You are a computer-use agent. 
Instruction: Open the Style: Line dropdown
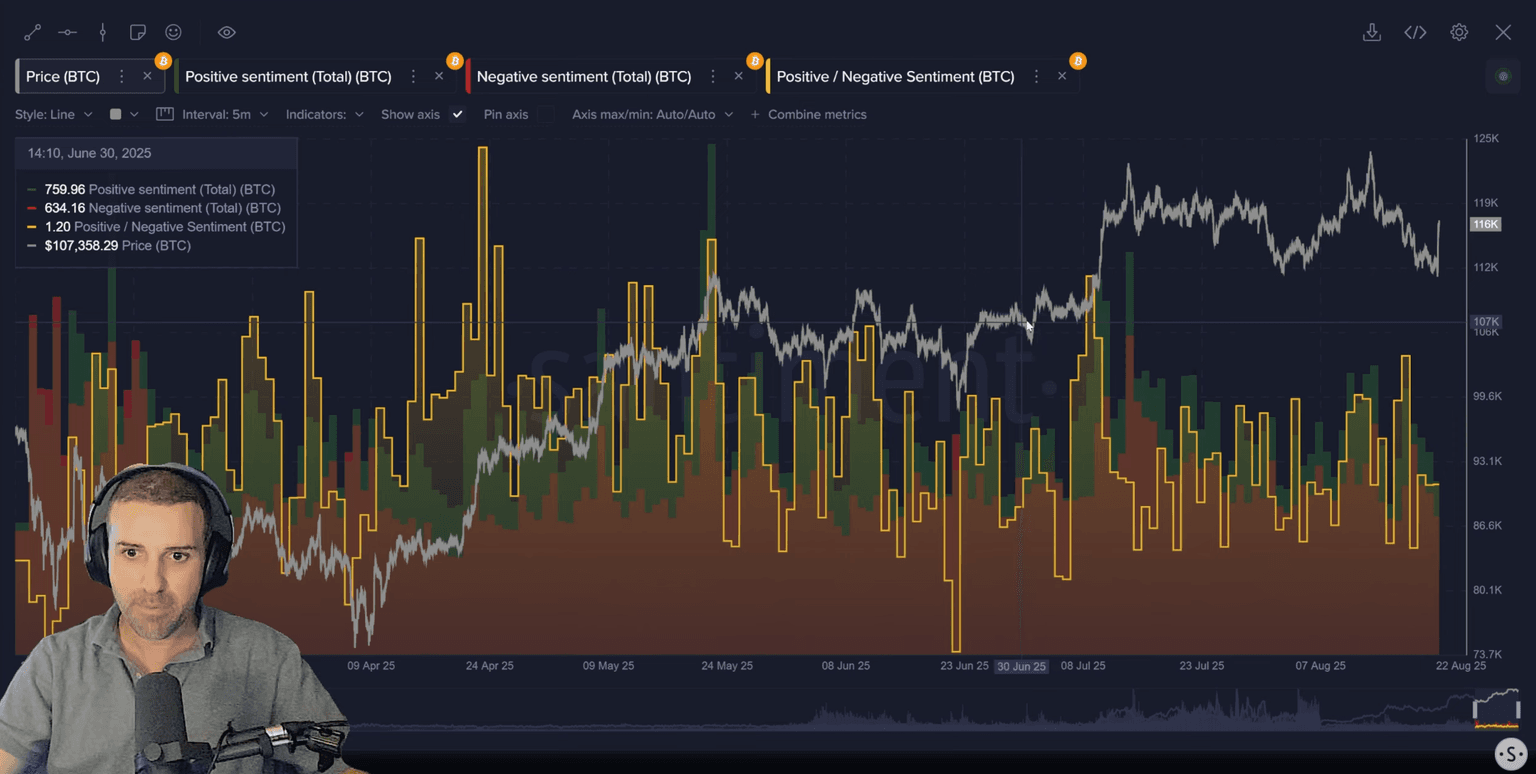(53, 115)
